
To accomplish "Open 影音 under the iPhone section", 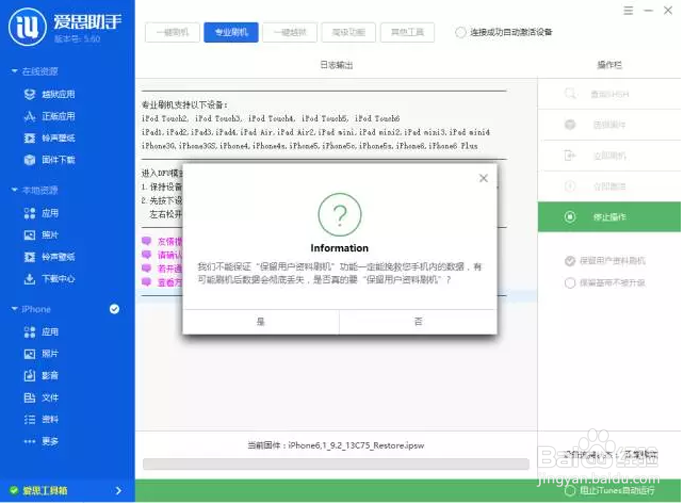I will (x=41, y=375).
